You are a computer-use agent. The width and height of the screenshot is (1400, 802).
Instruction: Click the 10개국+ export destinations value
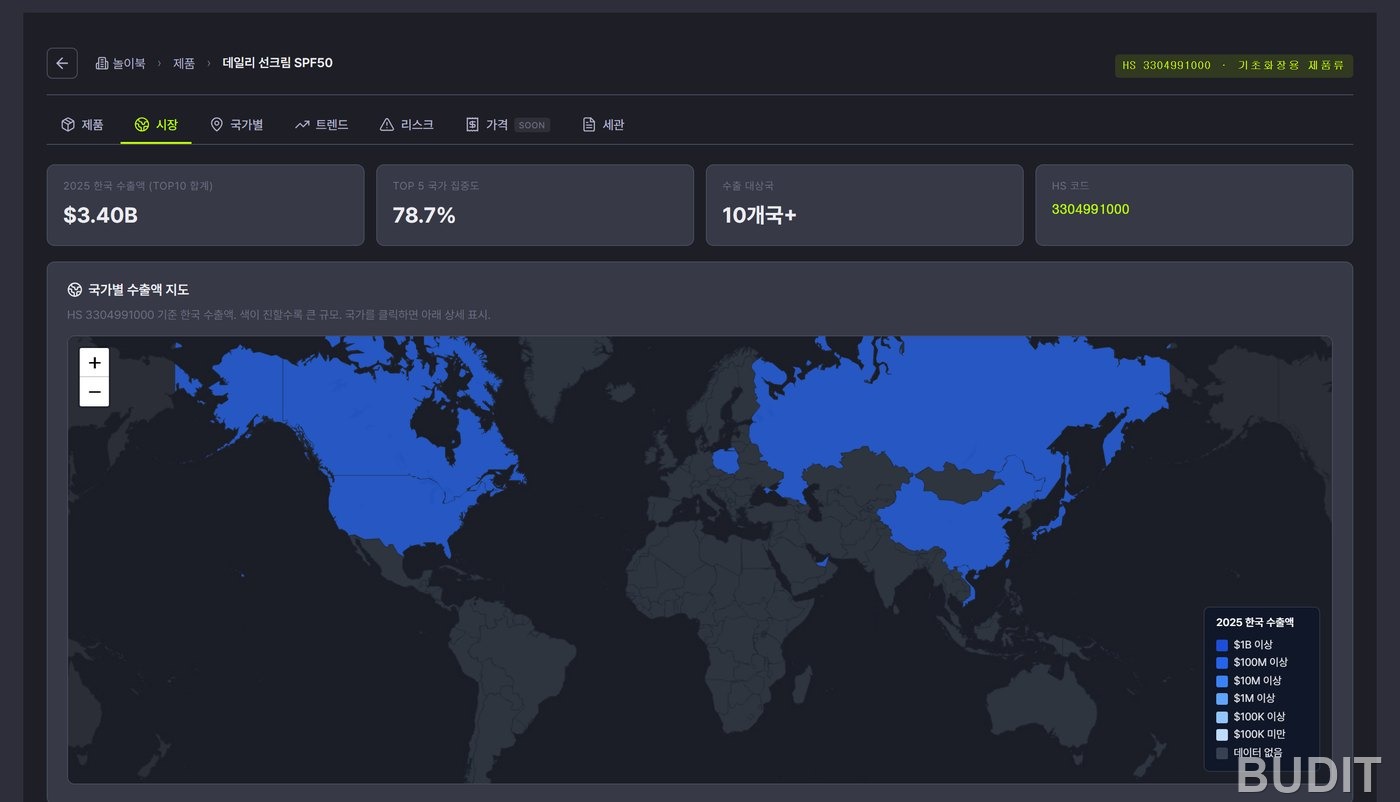click(759, 215)
